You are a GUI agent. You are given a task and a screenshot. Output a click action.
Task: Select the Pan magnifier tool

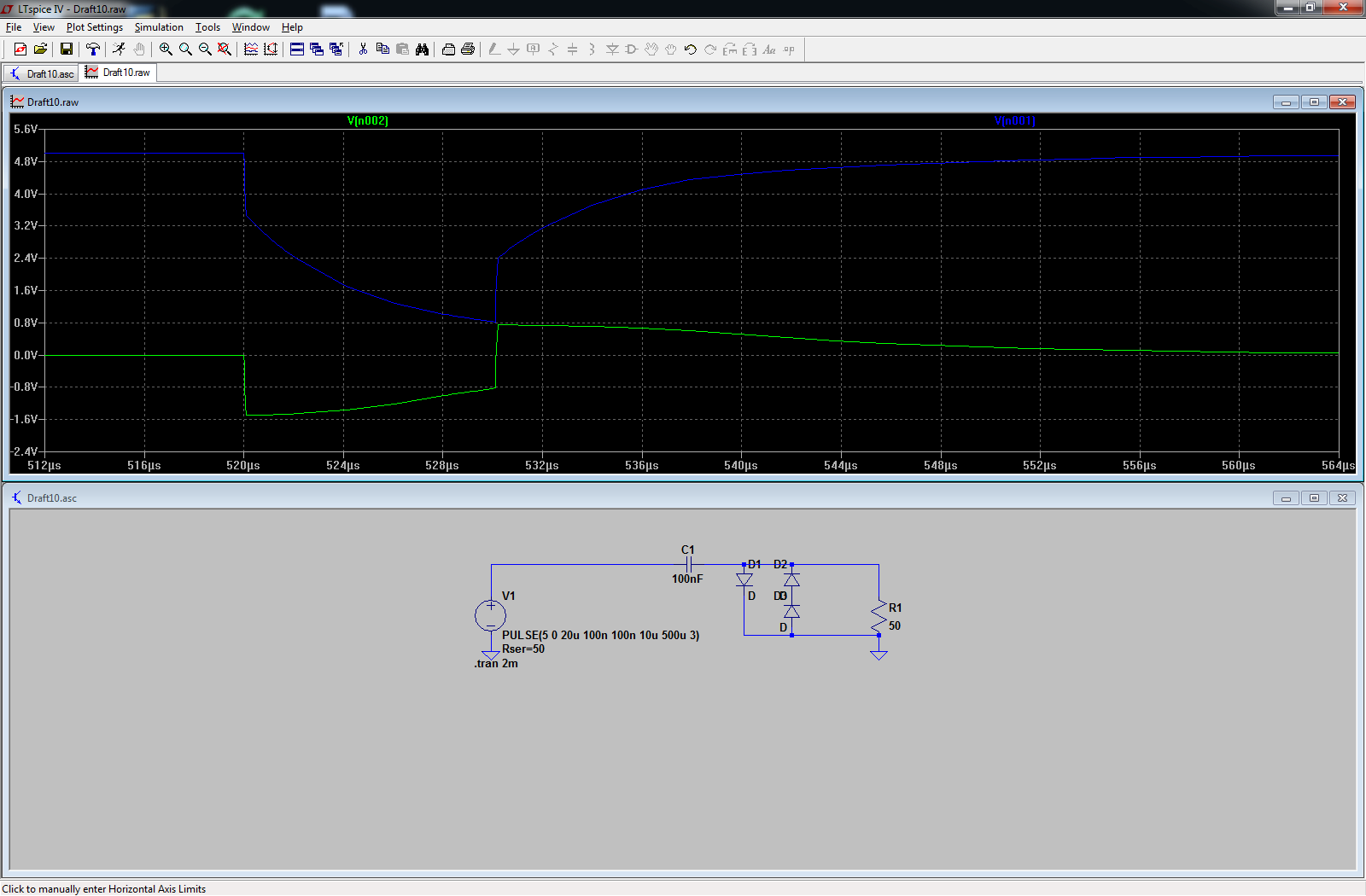coord(185,49)
